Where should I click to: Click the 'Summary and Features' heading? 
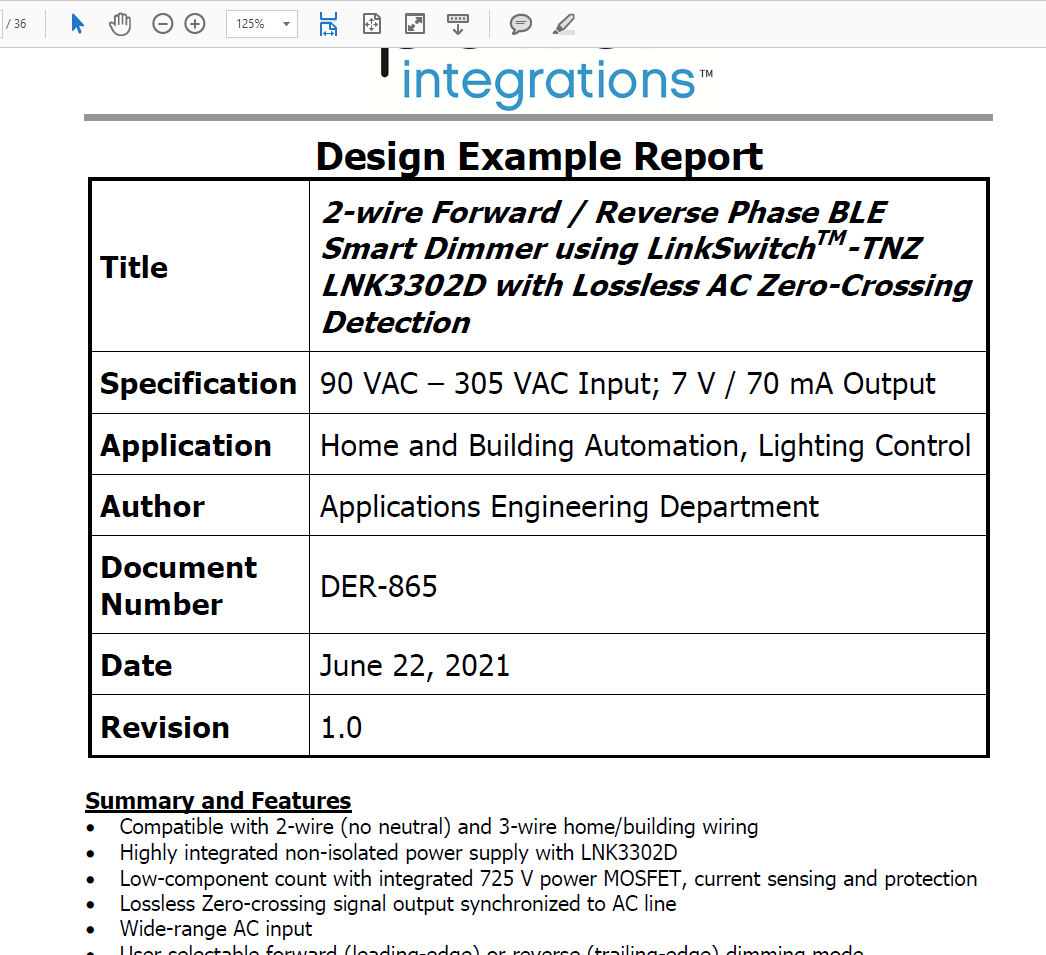coord(218,800)
